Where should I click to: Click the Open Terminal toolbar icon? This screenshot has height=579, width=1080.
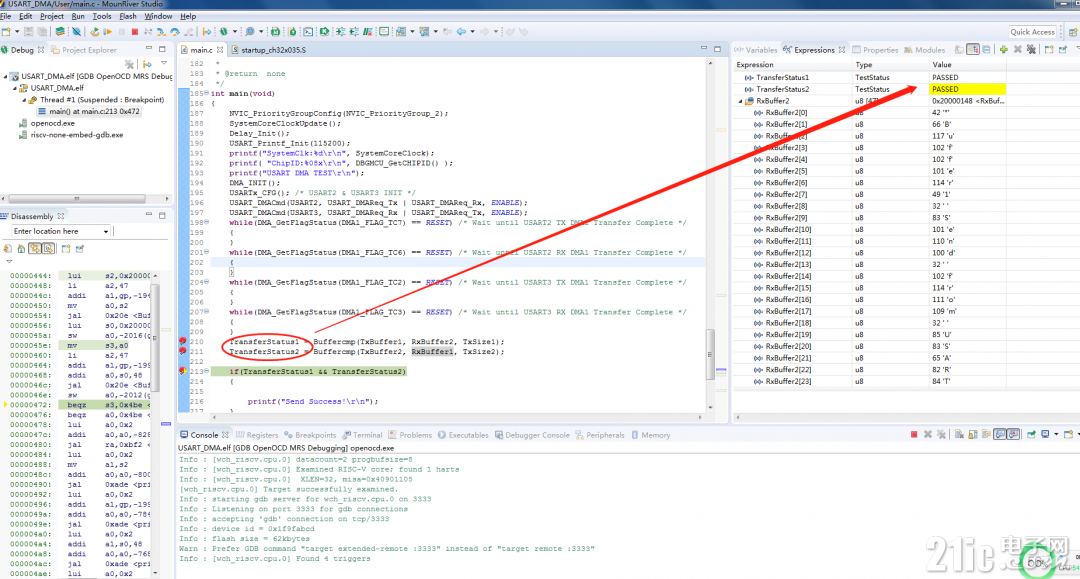(x=308, y=32)
